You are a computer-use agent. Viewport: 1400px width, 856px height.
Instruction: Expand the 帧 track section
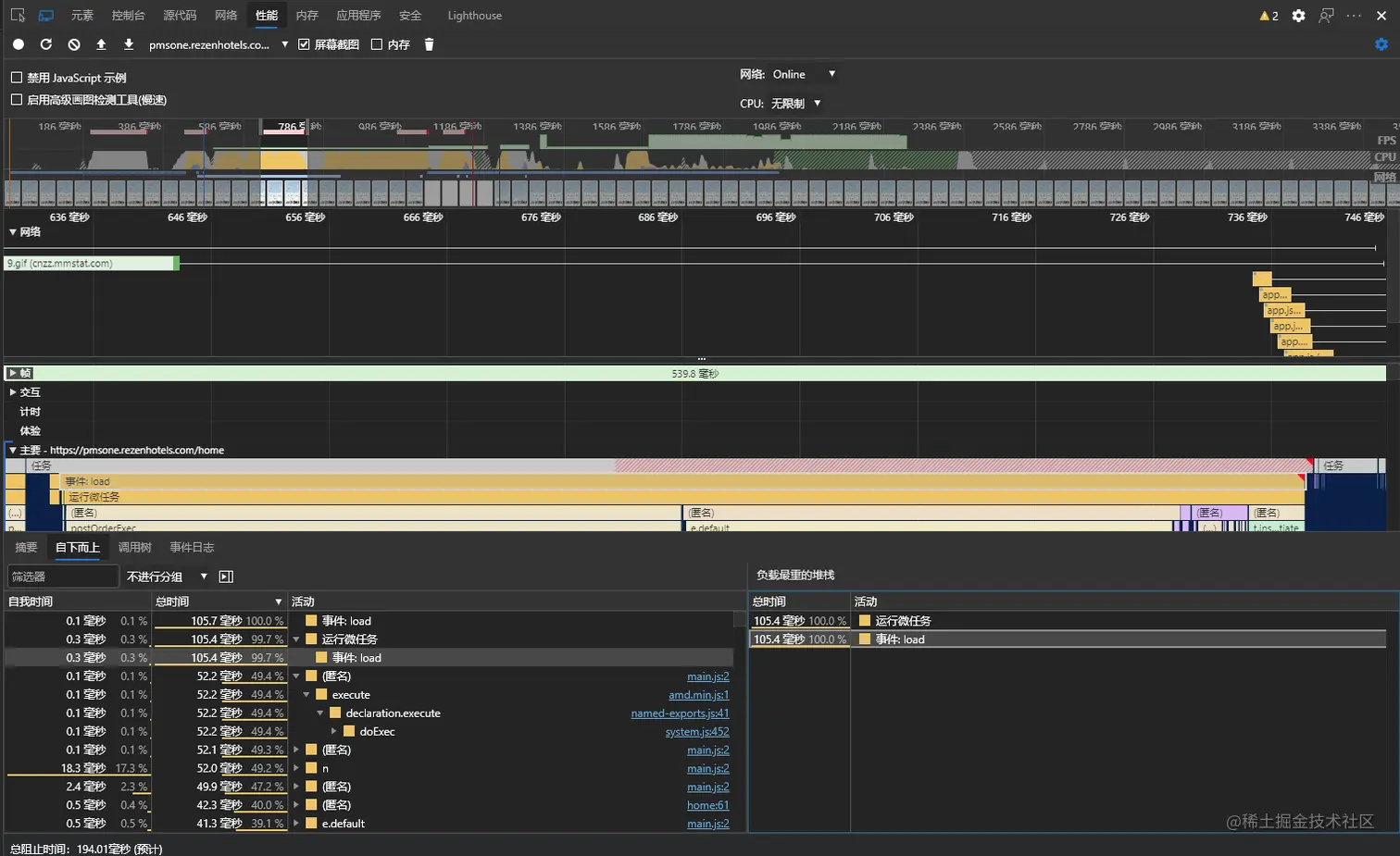click(13, 373)
